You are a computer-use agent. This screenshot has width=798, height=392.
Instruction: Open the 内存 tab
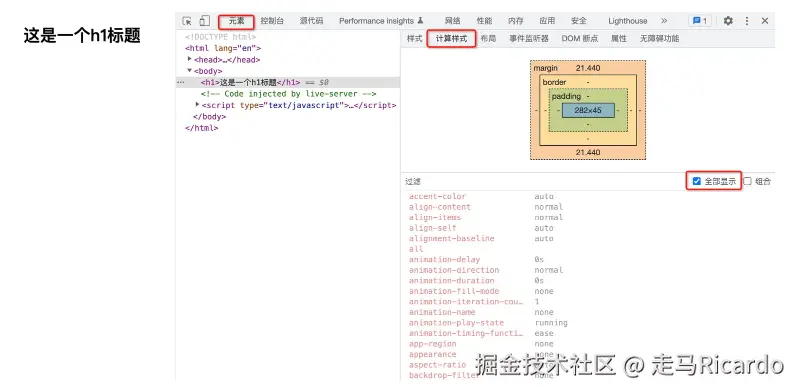516,21
